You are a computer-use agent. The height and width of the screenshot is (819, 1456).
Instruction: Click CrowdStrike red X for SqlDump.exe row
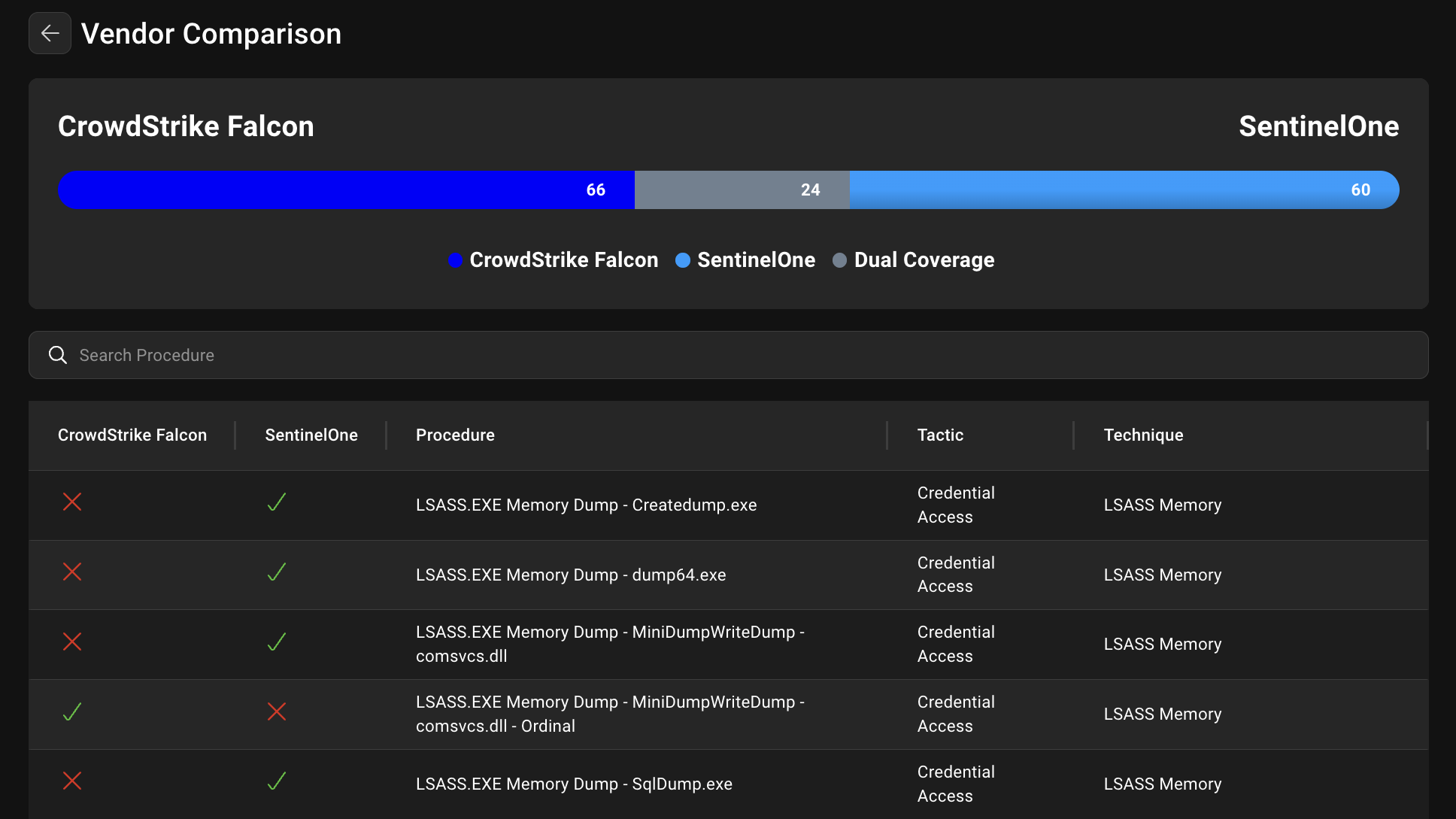[72, 781]
